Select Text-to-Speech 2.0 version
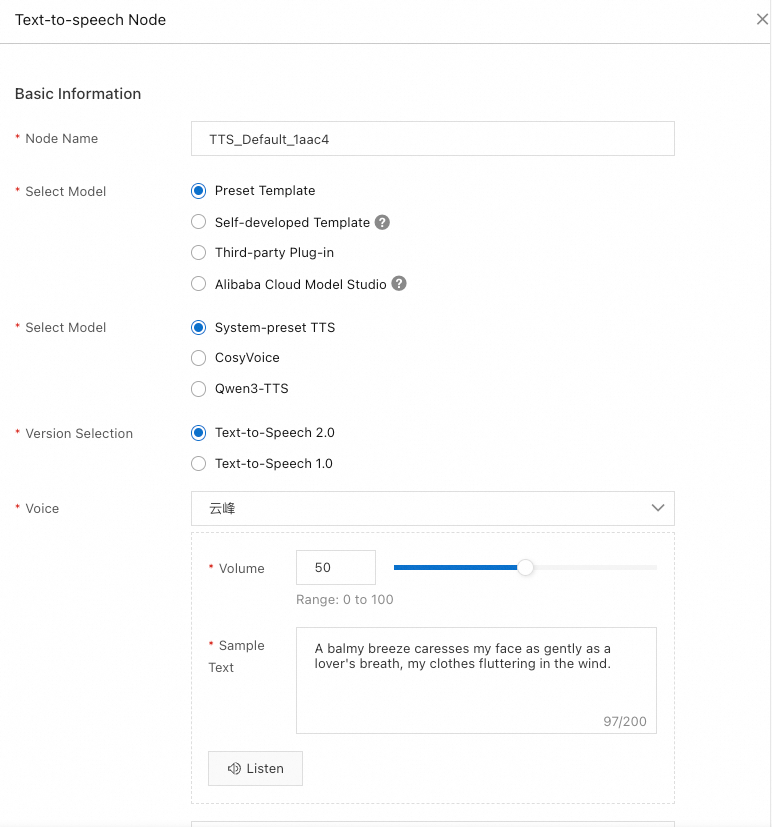This screenshot has height=827, width=772. 198,434
